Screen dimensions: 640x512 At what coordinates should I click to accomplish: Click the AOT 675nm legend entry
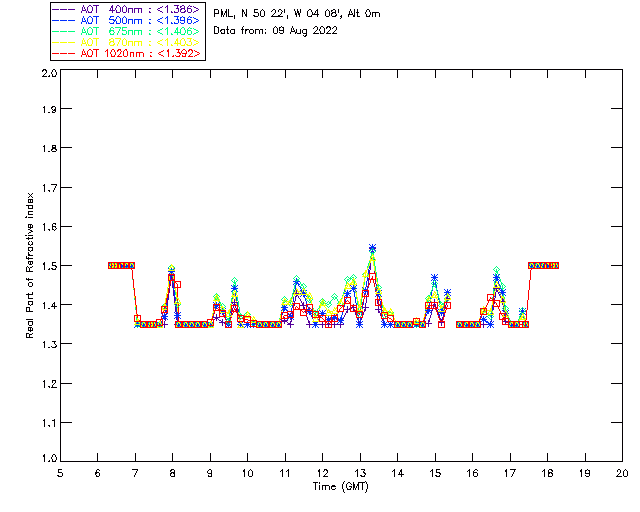[x=127, y=31]
